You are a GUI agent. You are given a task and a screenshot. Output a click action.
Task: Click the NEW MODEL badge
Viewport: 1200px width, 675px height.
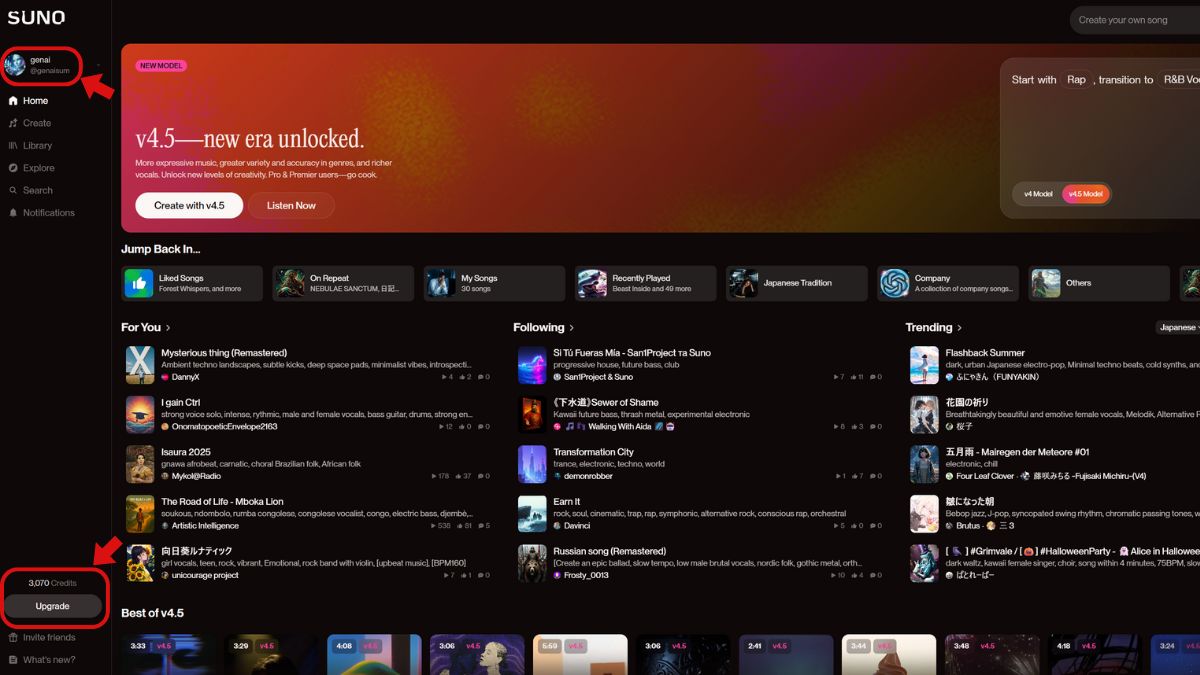(161, 66)
